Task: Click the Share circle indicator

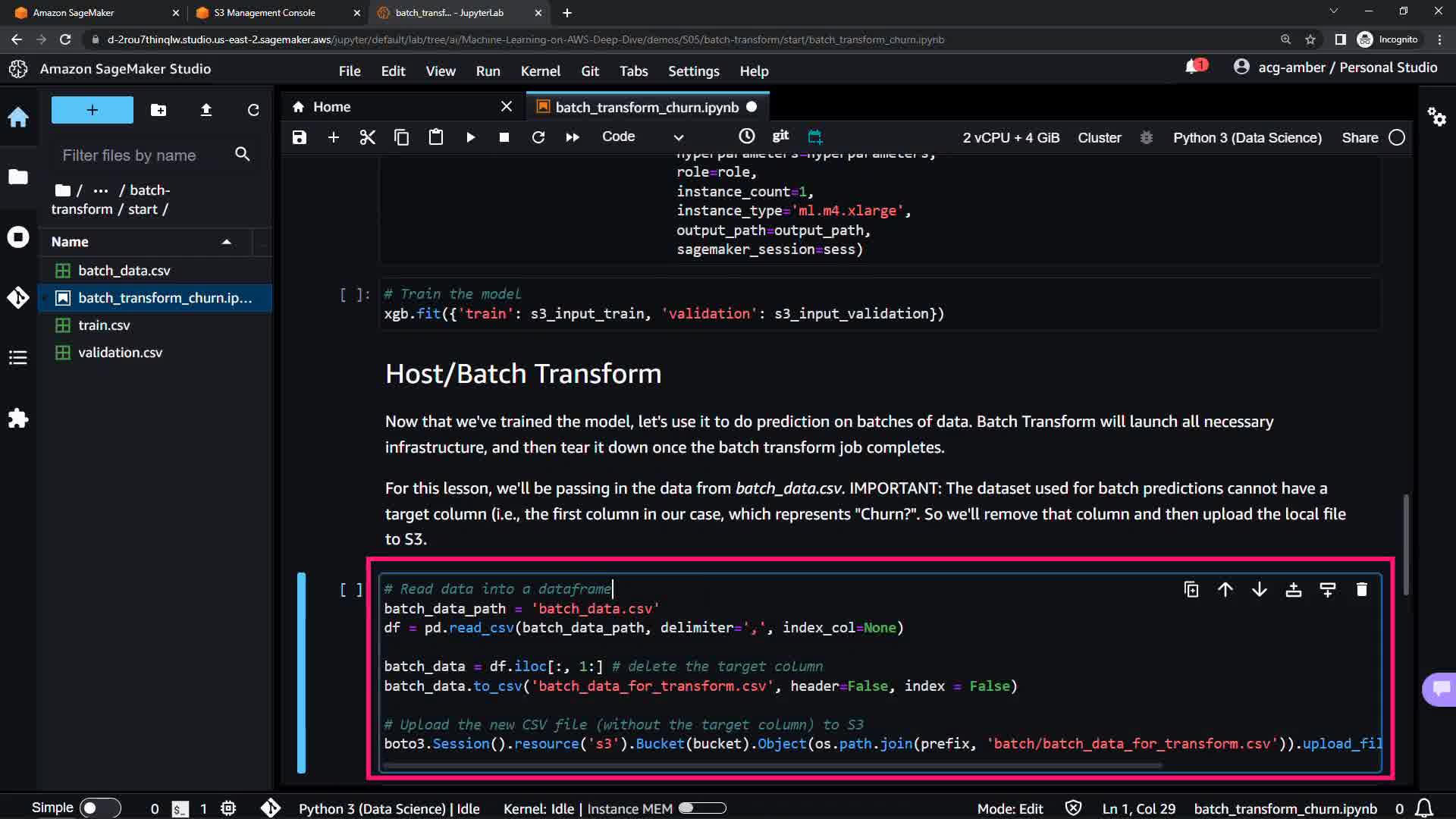Action: [1396, 137]
